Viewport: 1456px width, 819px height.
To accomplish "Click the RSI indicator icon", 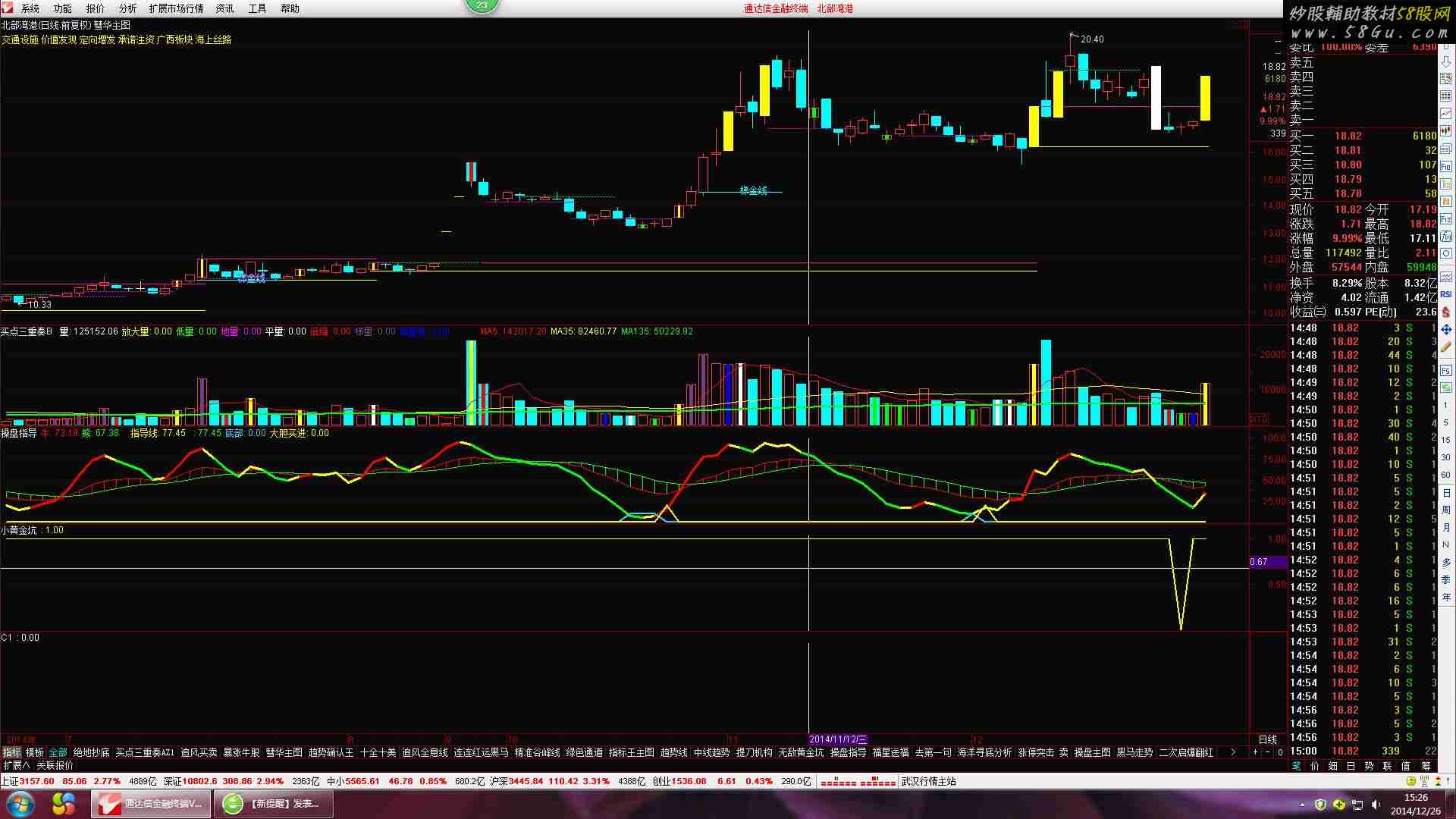I will (1446, 294).
